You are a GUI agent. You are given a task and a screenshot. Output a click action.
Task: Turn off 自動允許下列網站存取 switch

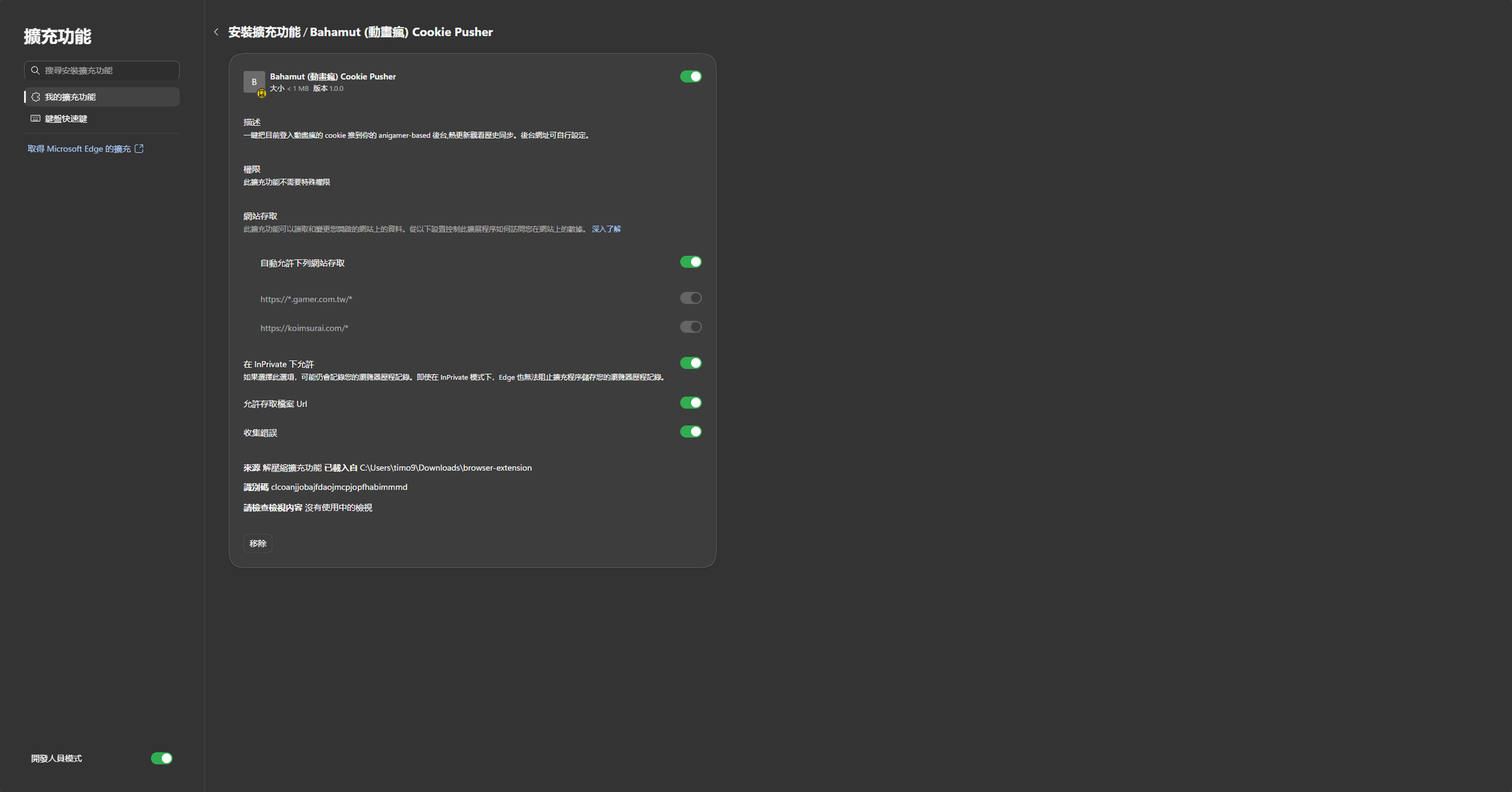pyautogui.click(x=690, y=262)
